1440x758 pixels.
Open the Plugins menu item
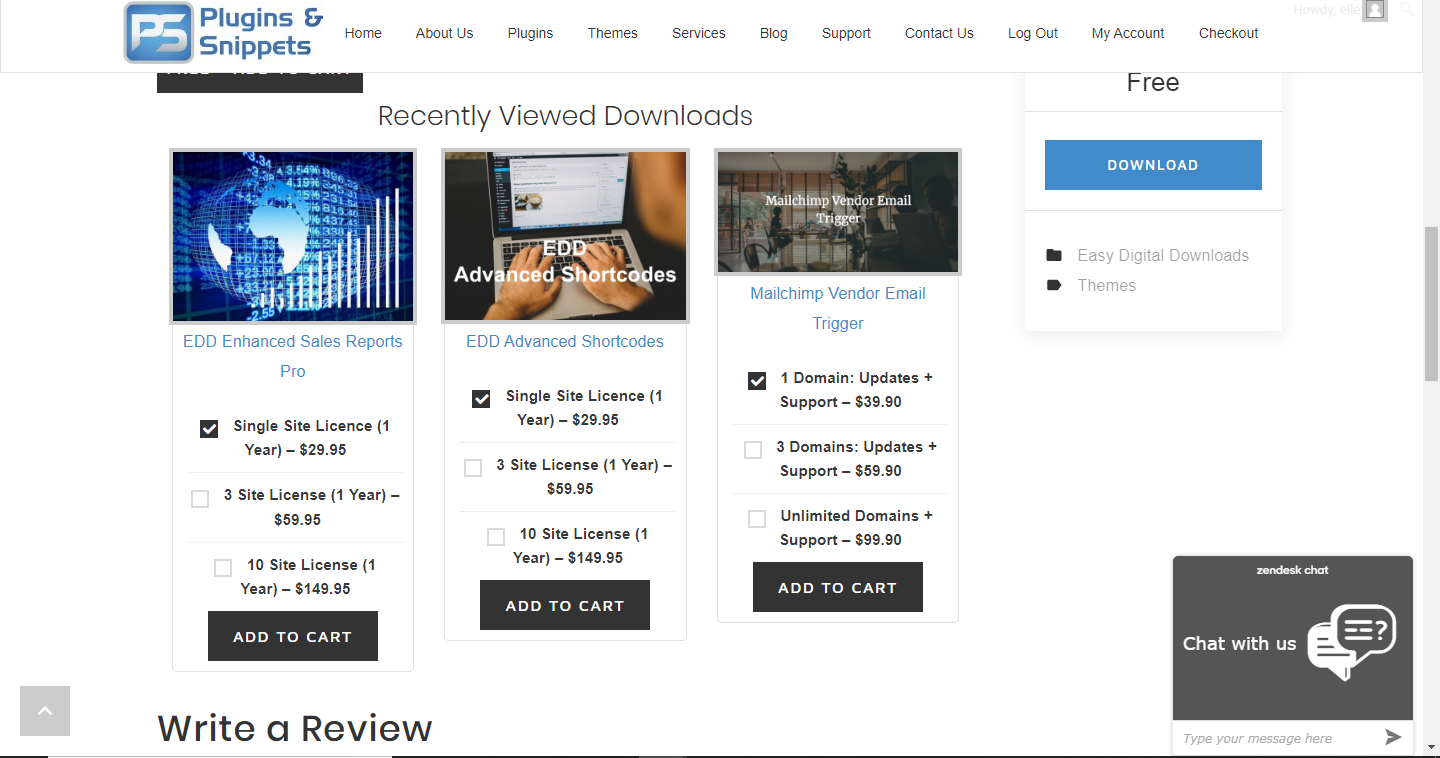point(530,33)
